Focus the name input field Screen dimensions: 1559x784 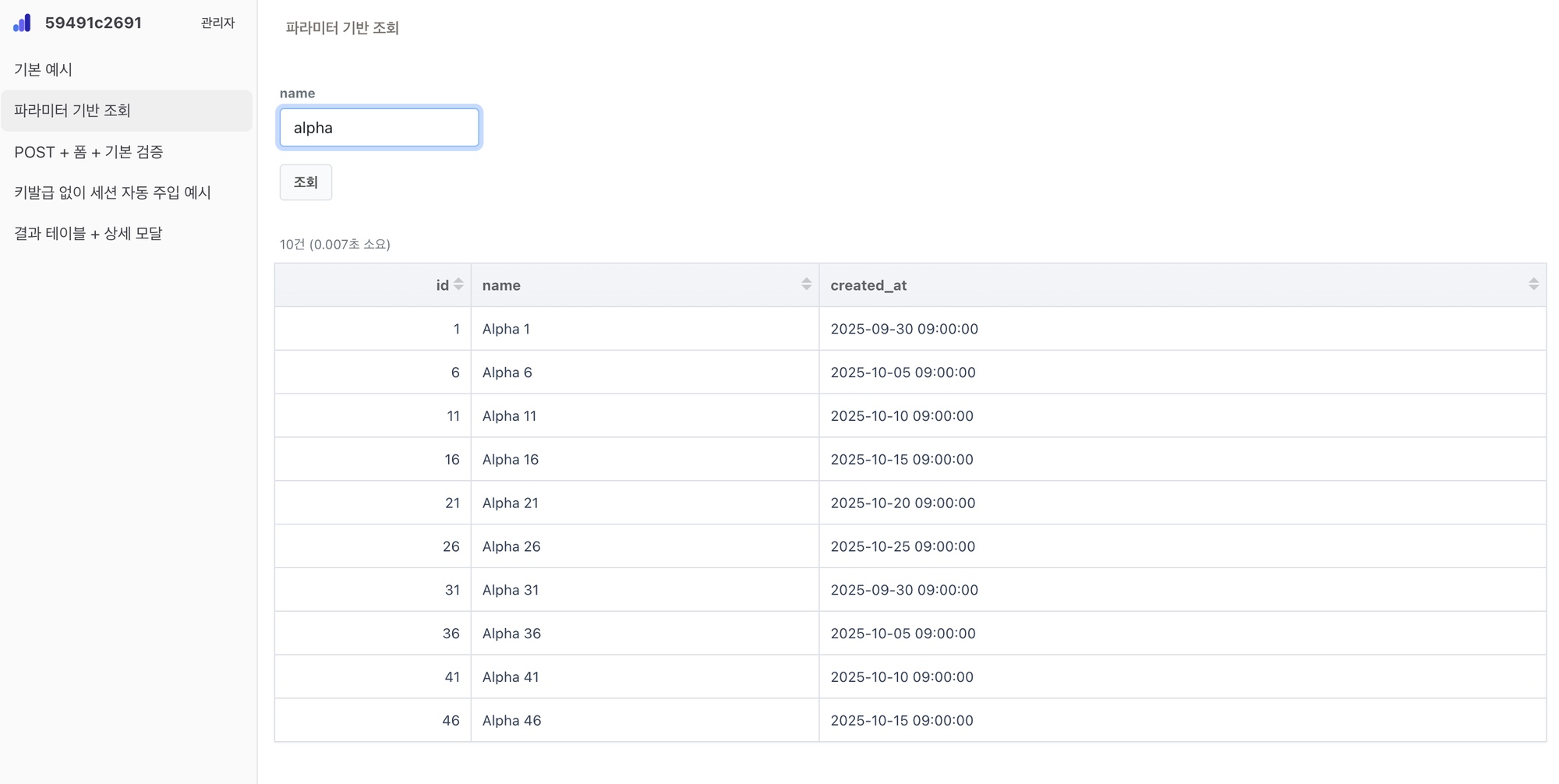click(379, 128)
